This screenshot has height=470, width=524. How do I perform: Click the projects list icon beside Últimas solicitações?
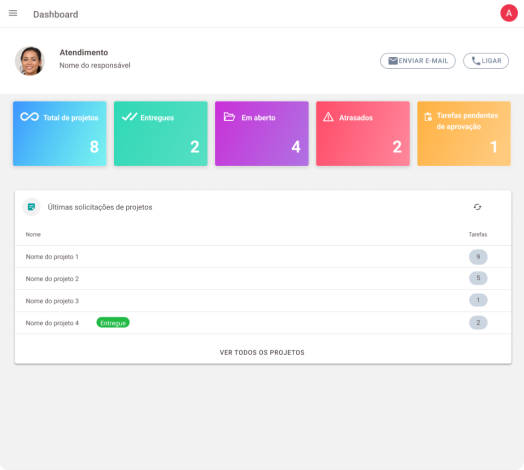(31, 207)
